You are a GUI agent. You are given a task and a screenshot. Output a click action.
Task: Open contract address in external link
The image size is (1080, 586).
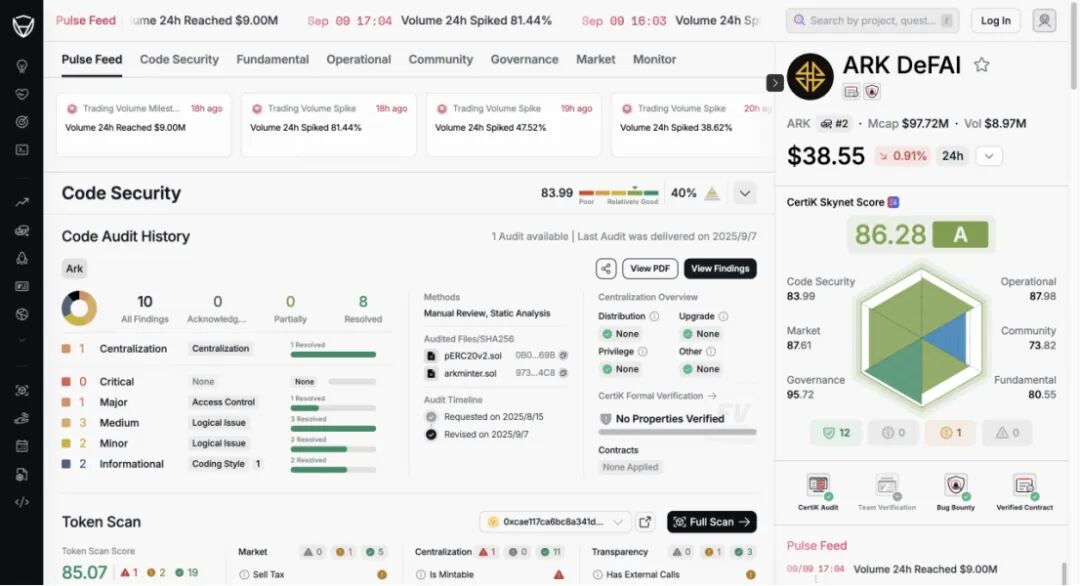(x=645, y=522)
